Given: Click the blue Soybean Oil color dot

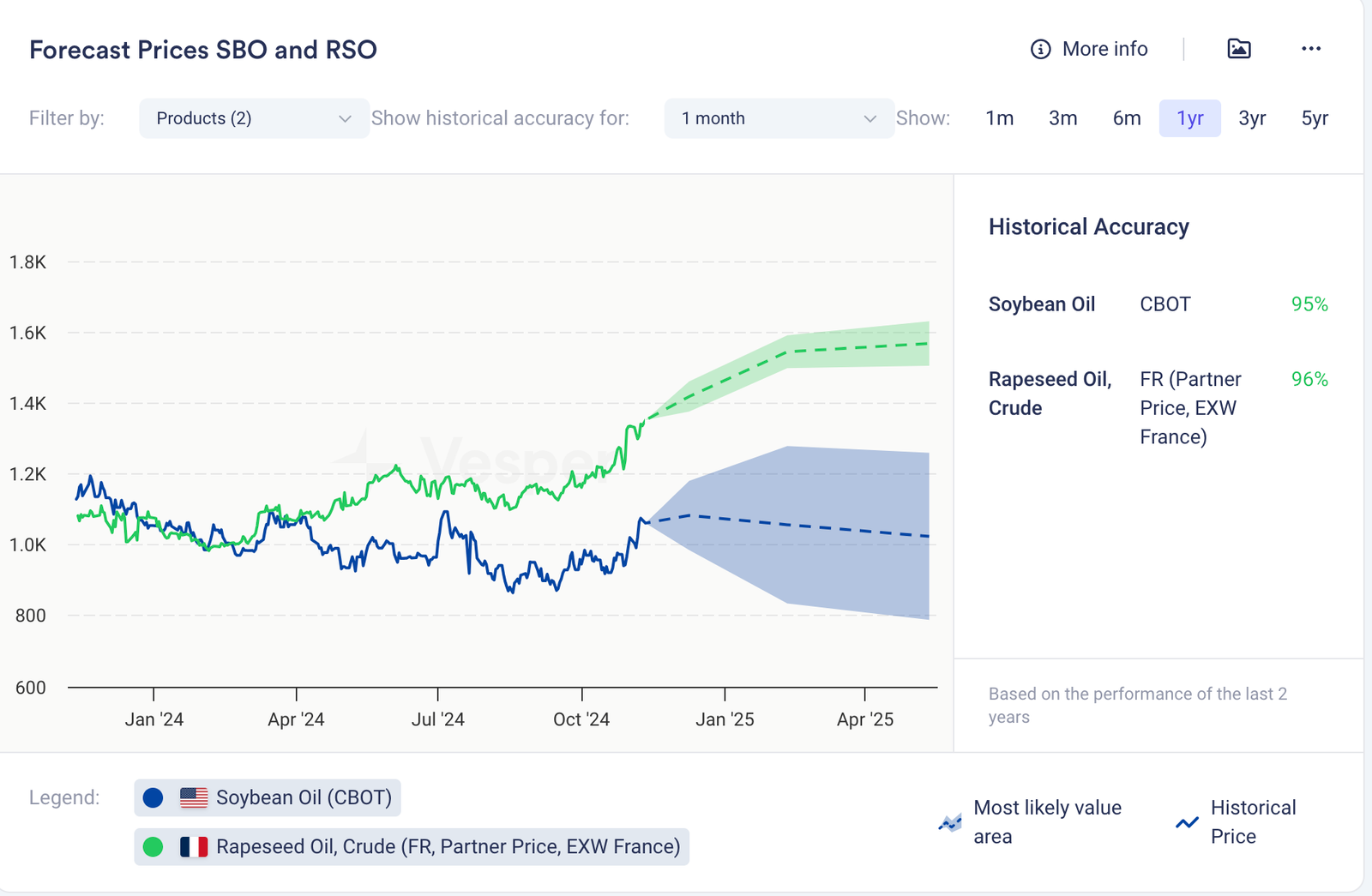Looking at the screenshot, I should click(x=153, y=798).
